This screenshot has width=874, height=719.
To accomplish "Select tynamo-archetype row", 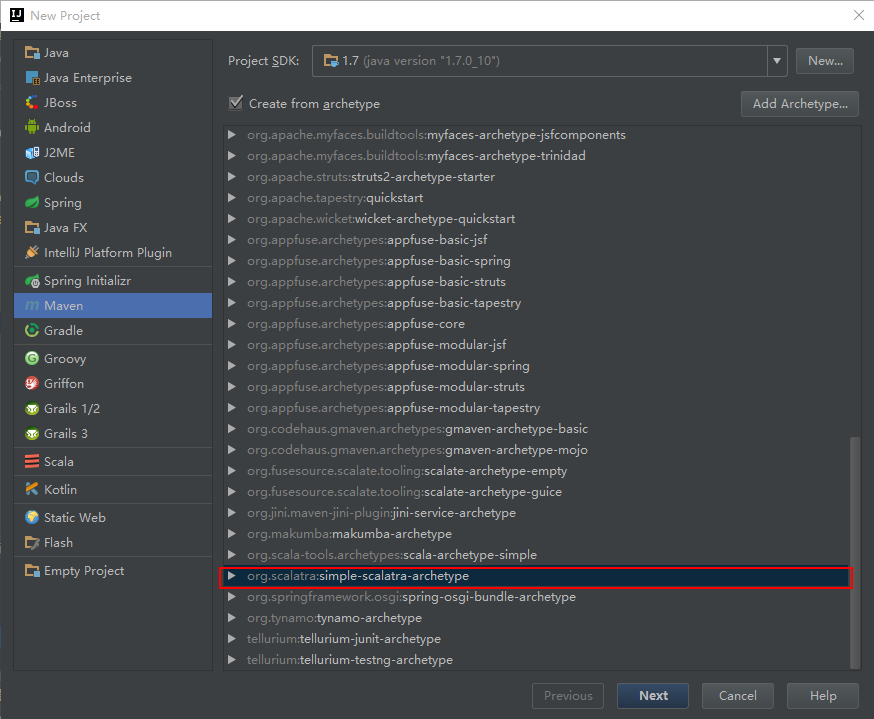I will click(x=537, y=618).
